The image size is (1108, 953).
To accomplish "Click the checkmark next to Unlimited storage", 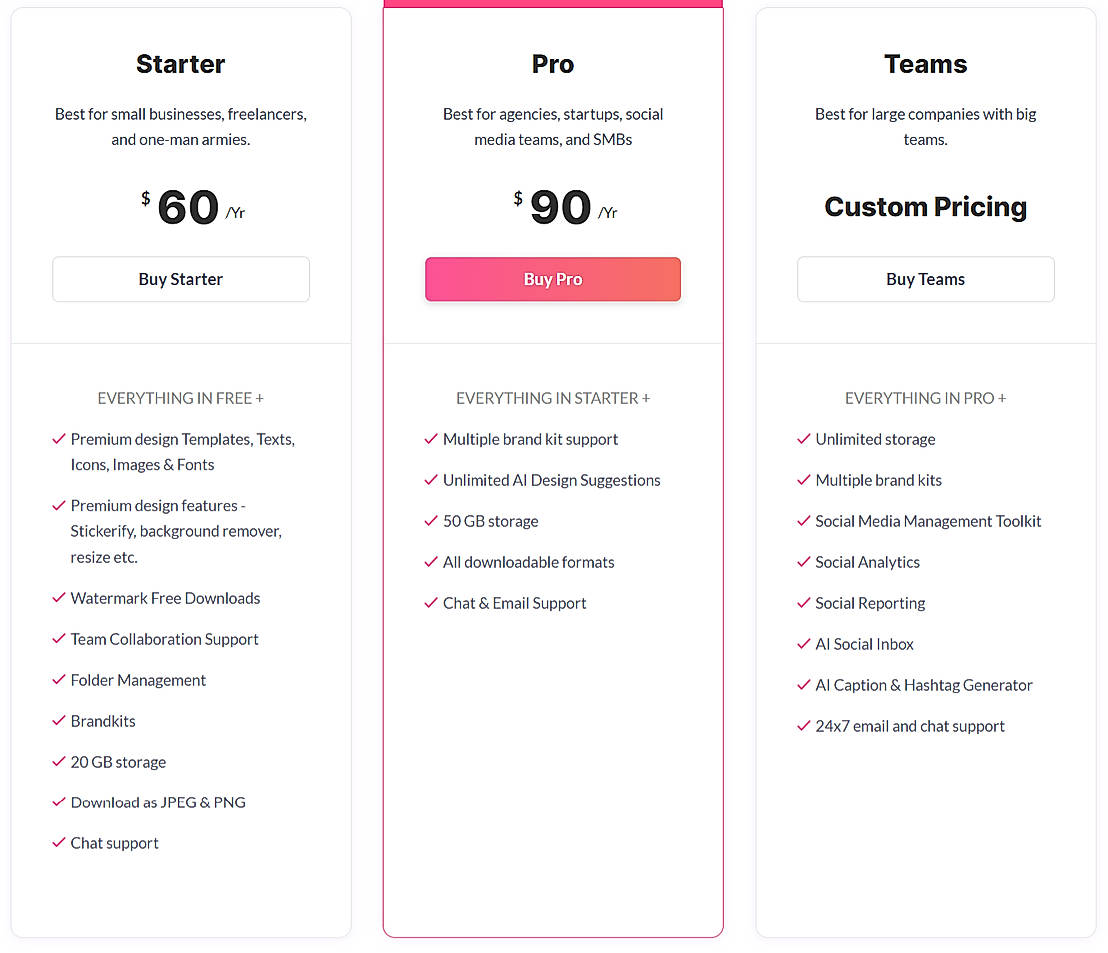I will (x=803, y=439).
